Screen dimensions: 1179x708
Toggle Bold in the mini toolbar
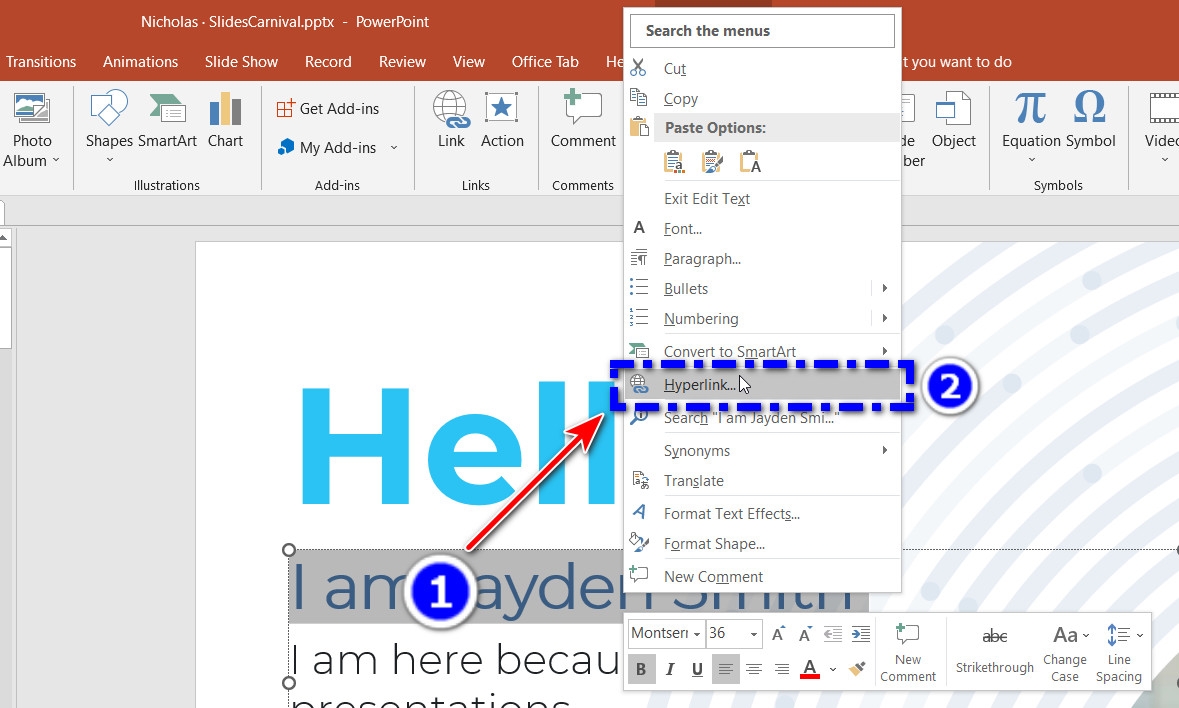pos(641,669)
